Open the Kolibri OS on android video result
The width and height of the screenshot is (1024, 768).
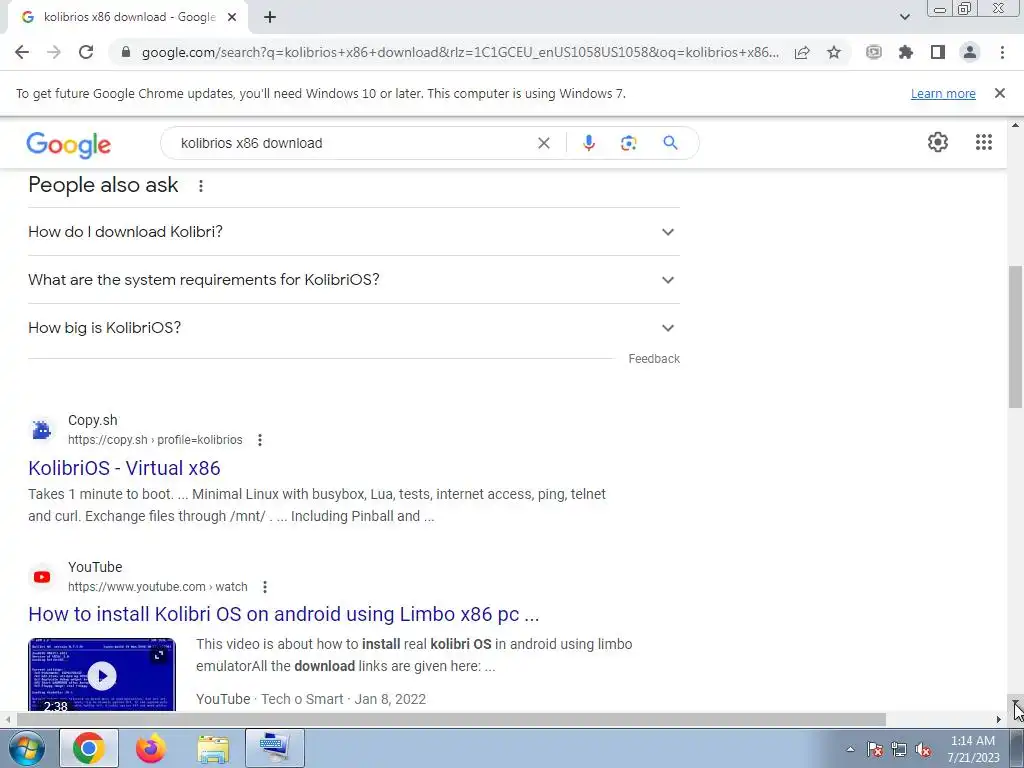click(283, 615)
